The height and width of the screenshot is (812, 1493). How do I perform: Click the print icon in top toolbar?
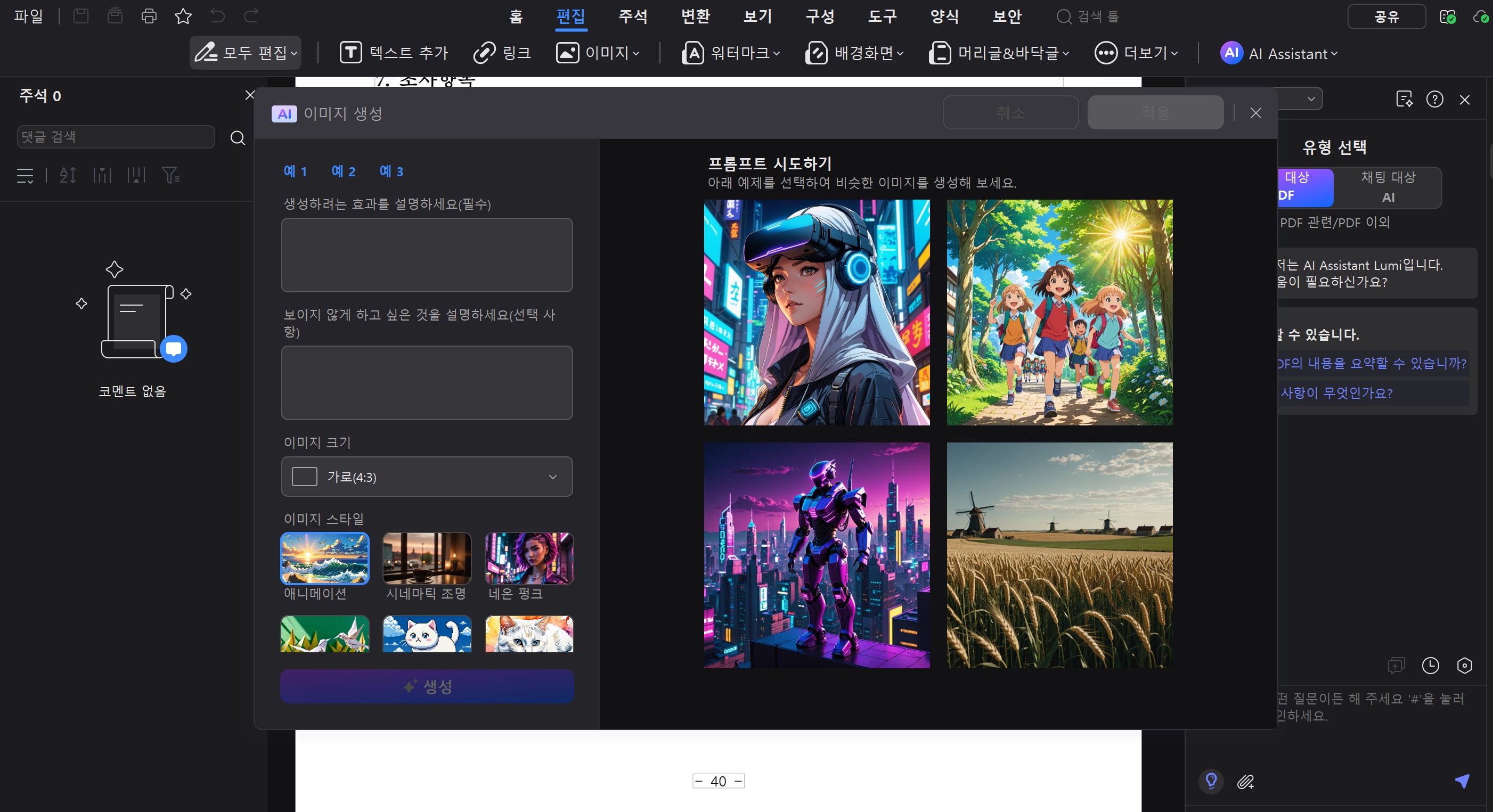pos(149,16)
